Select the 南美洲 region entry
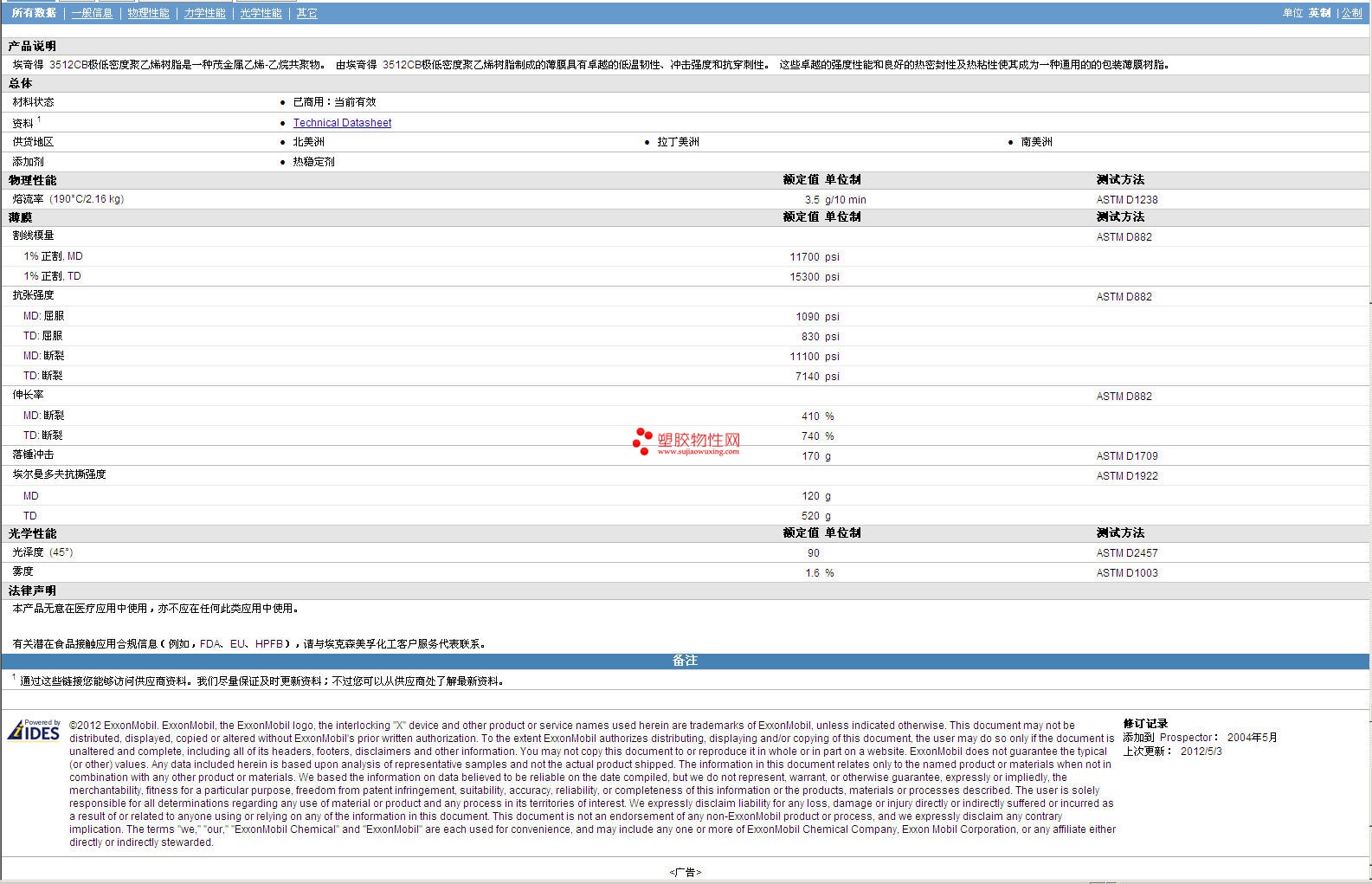The width and height of the screenshot is (1372, 884). pyautogui.click(x=1036, y=142)
